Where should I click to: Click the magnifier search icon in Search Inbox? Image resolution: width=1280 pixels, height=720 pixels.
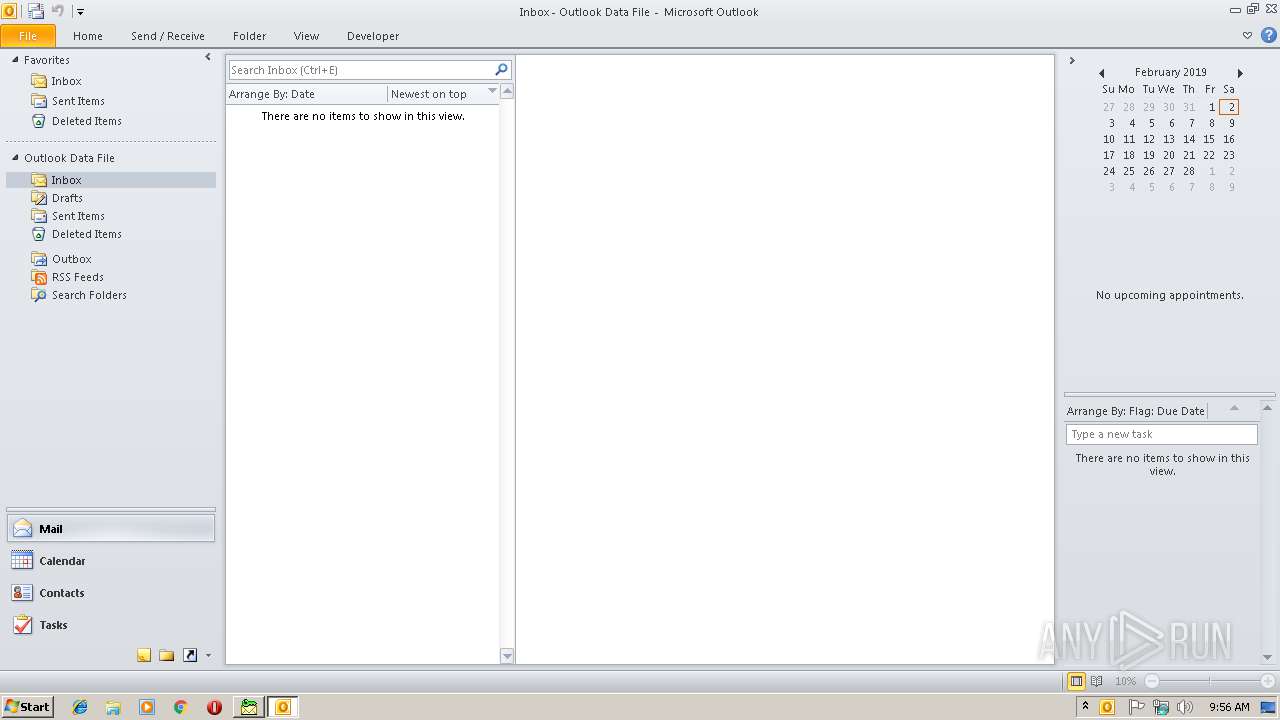(x=502, y=69)
